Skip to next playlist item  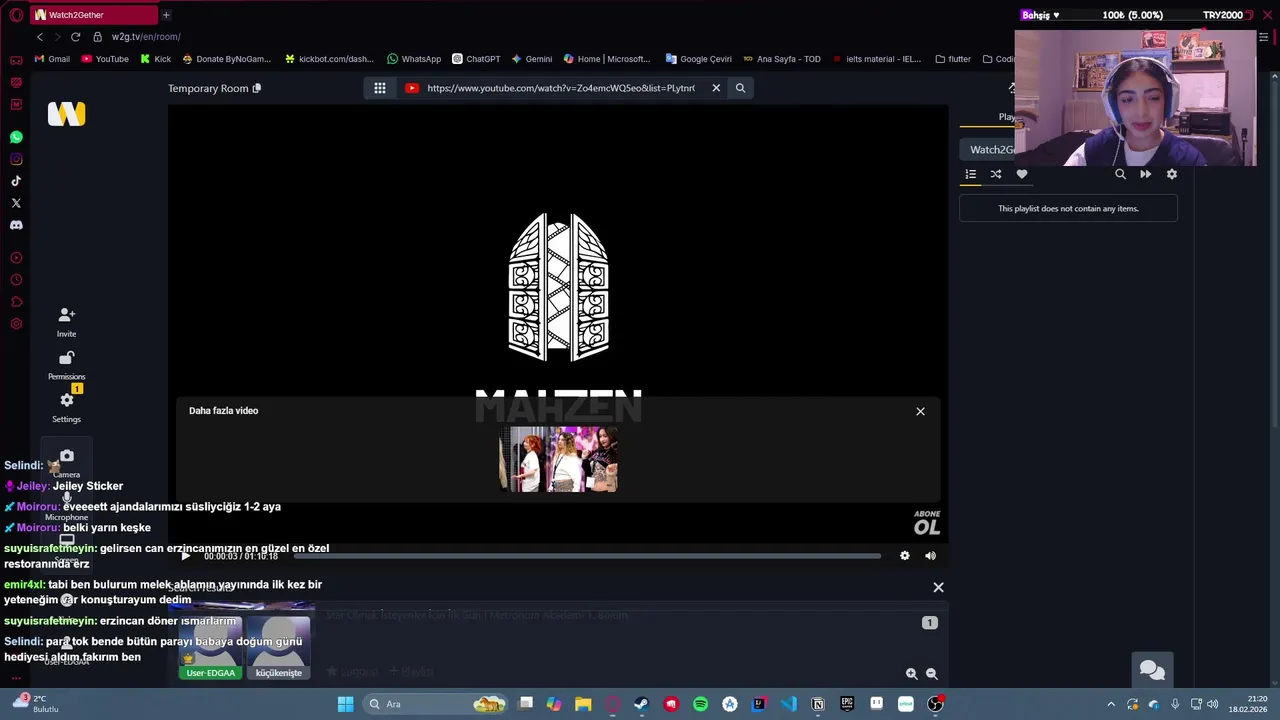tap(1146, 174)
